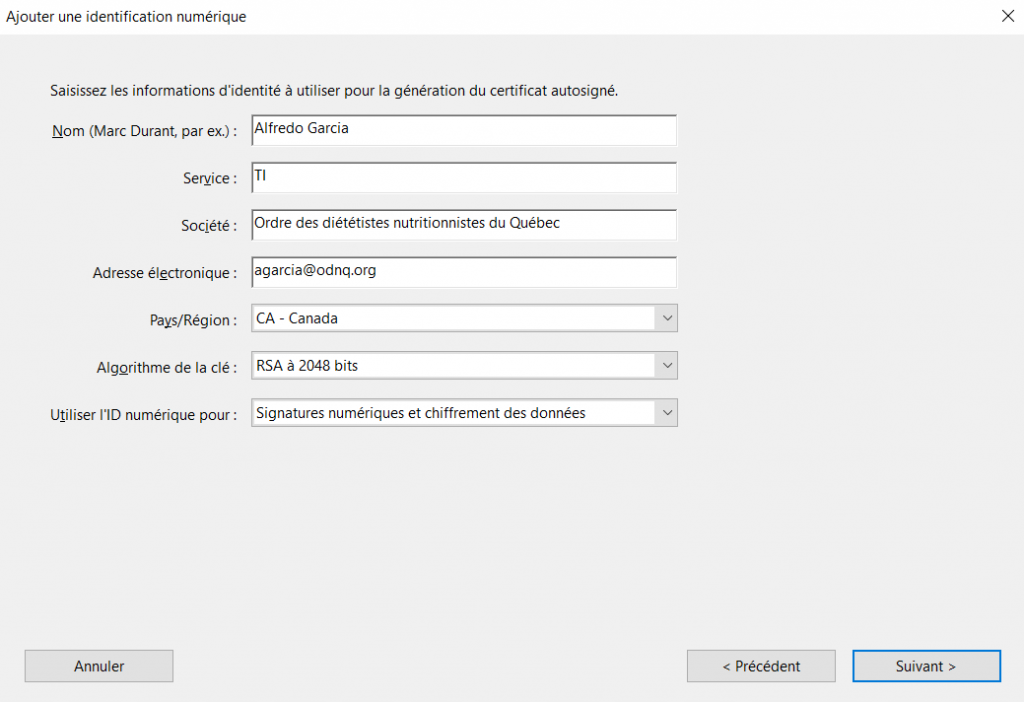Go back with the Précédent button
This screenshot has width=1024, height=702.
[761, 666]
